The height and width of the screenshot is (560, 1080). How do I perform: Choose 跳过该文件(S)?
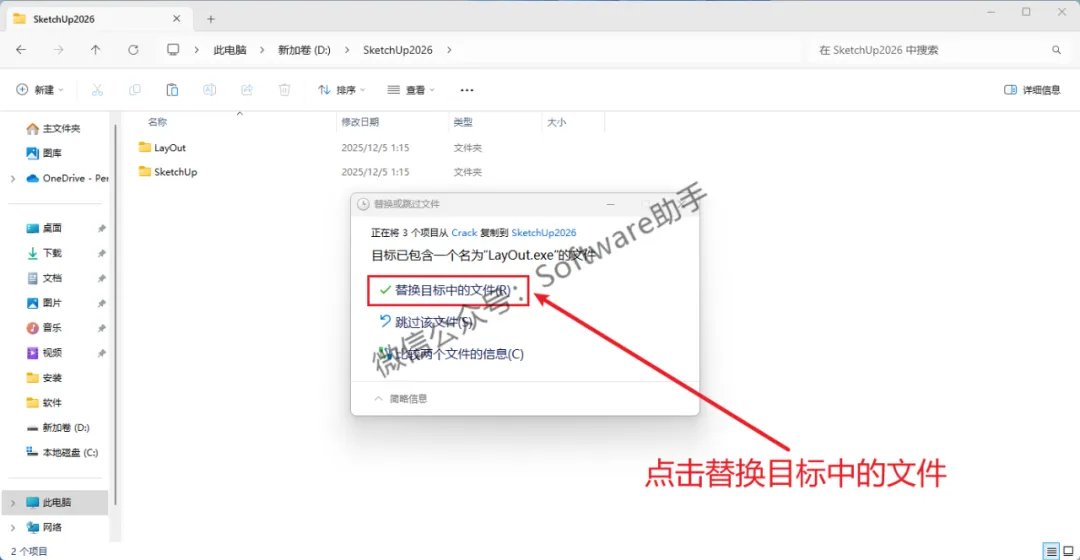coord(426,322)
